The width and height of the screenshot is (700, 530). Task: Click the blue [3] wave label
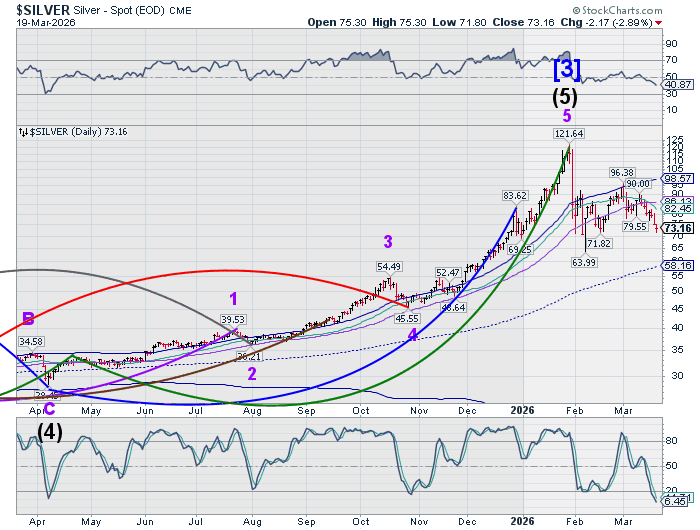point(567,70)
